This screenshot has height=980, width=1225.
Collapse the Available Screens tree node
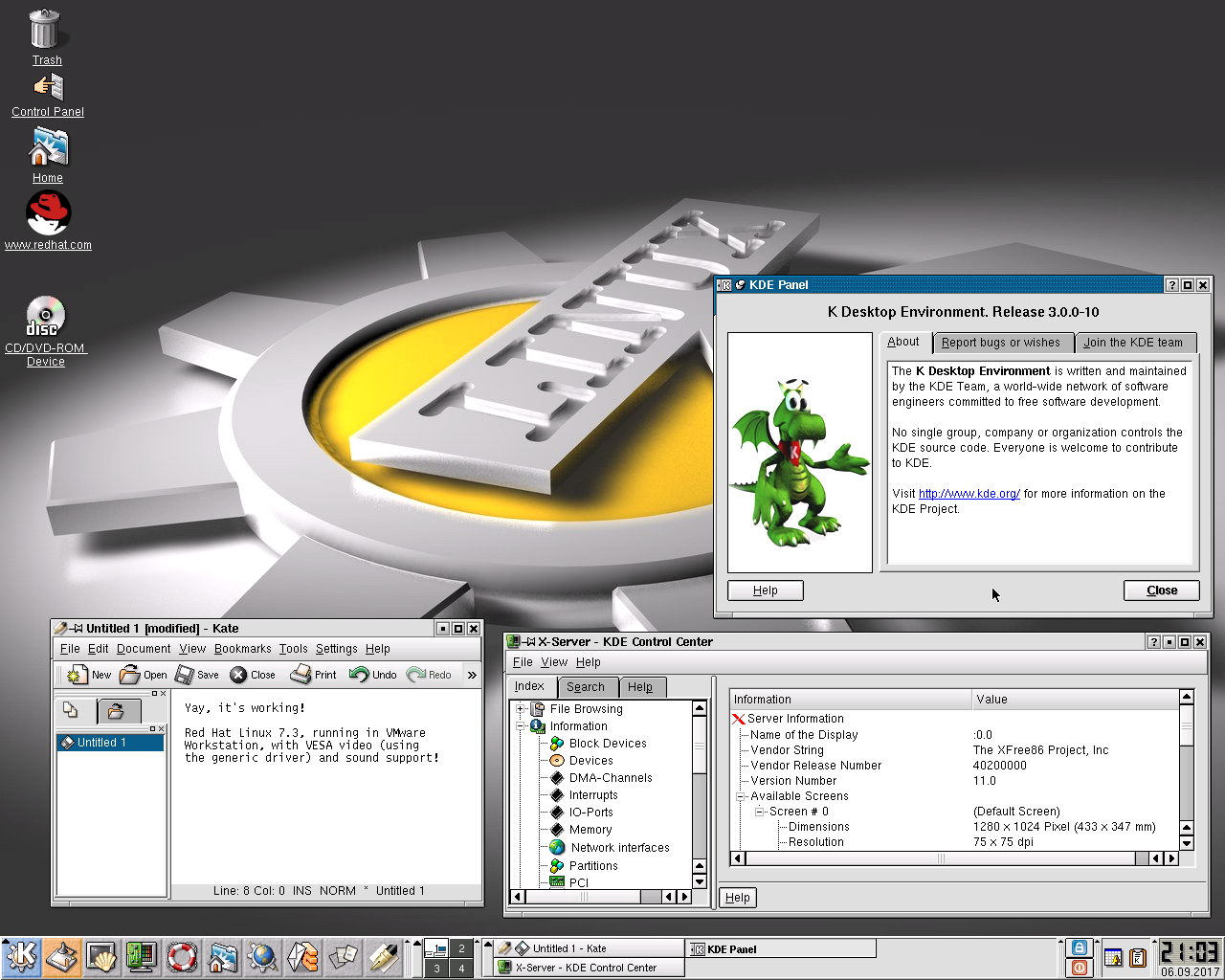click(740, 796)
